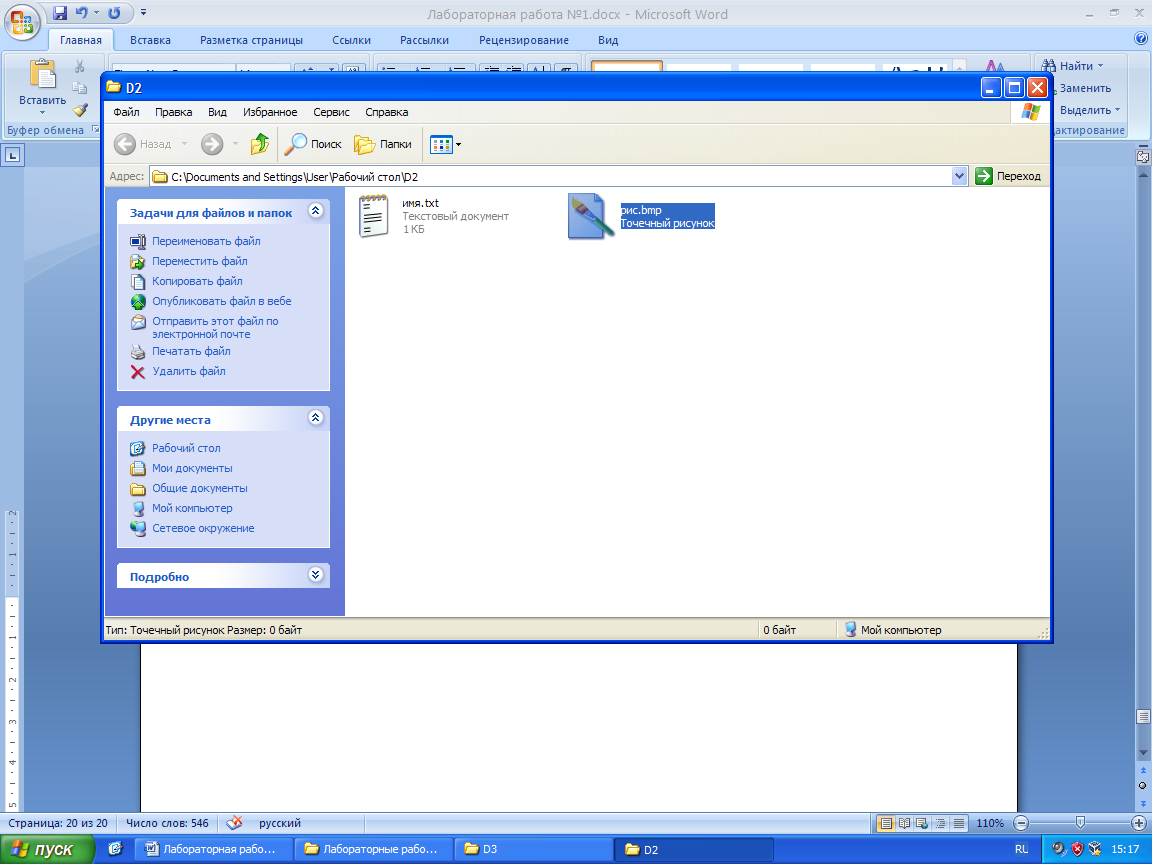The image size is (1152, 864).
Task: Click Переместить файл link
Action: point(199,261)
